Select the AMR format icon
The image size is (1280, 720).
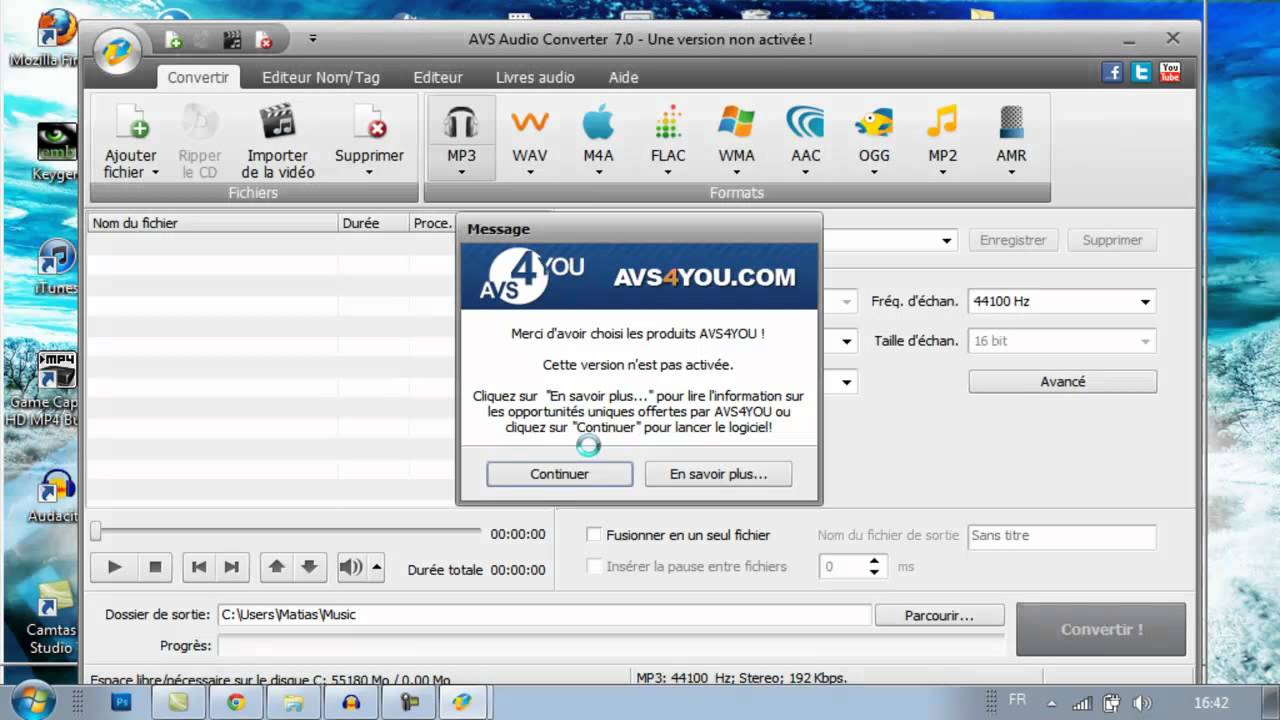pyautogui.click(x=1011, y=124)
